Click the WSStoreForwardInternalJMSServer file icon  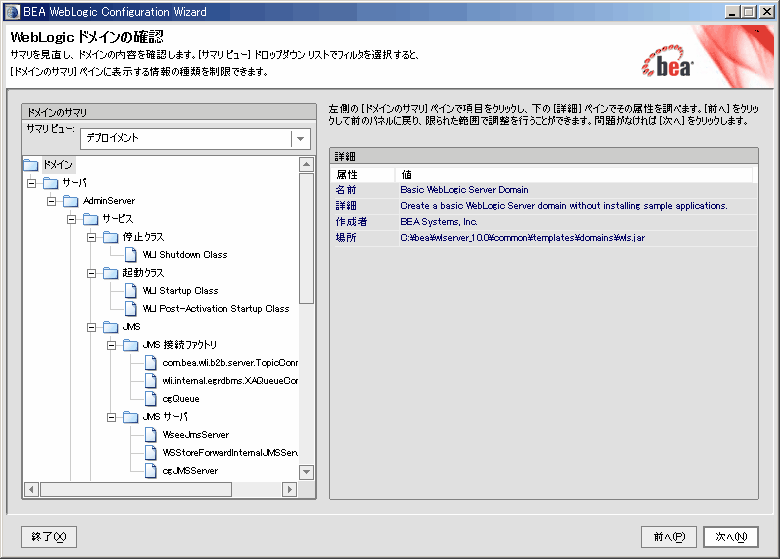[151, 453]
